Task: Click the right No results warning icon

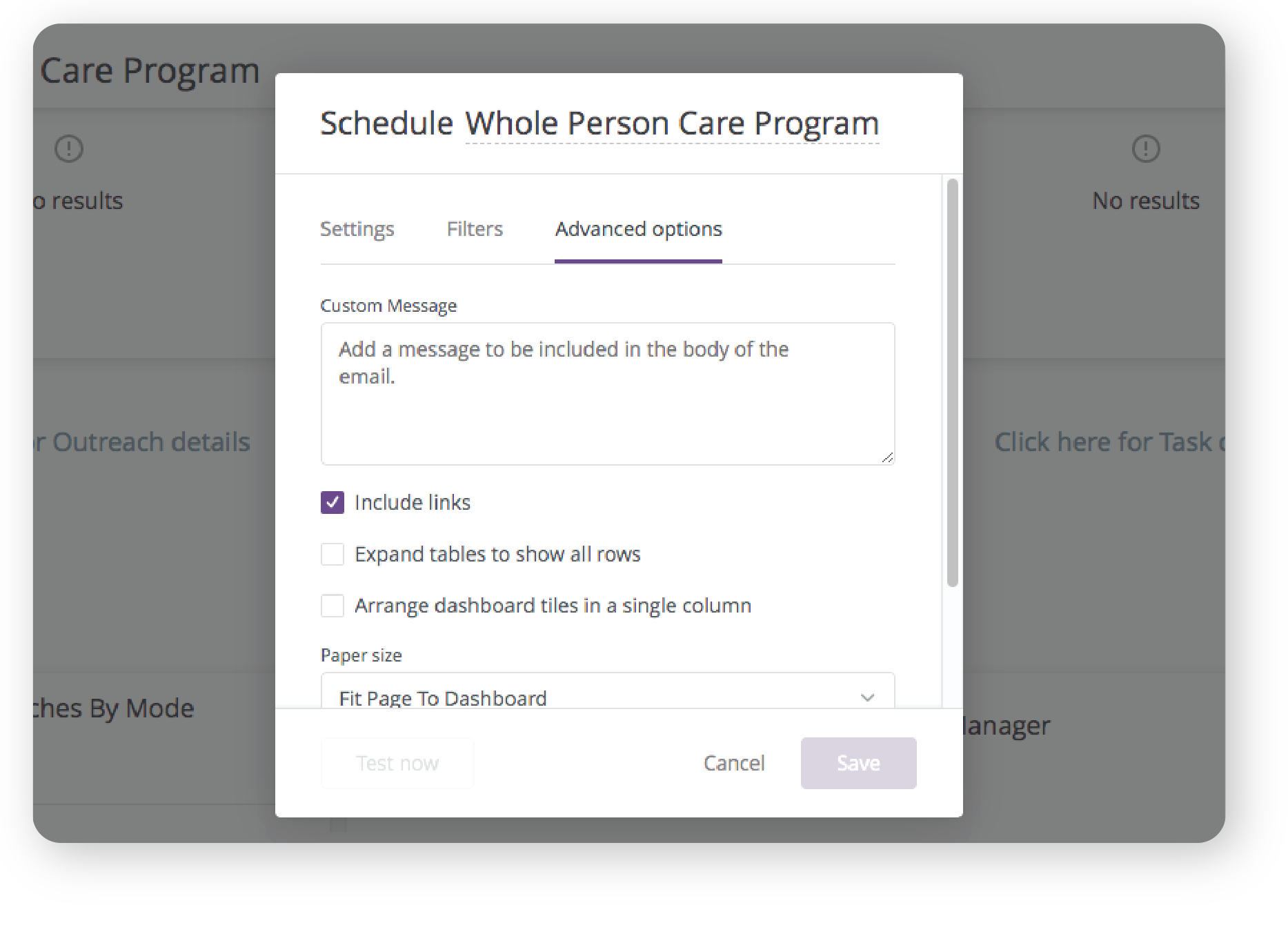Action: [1146, 148]
